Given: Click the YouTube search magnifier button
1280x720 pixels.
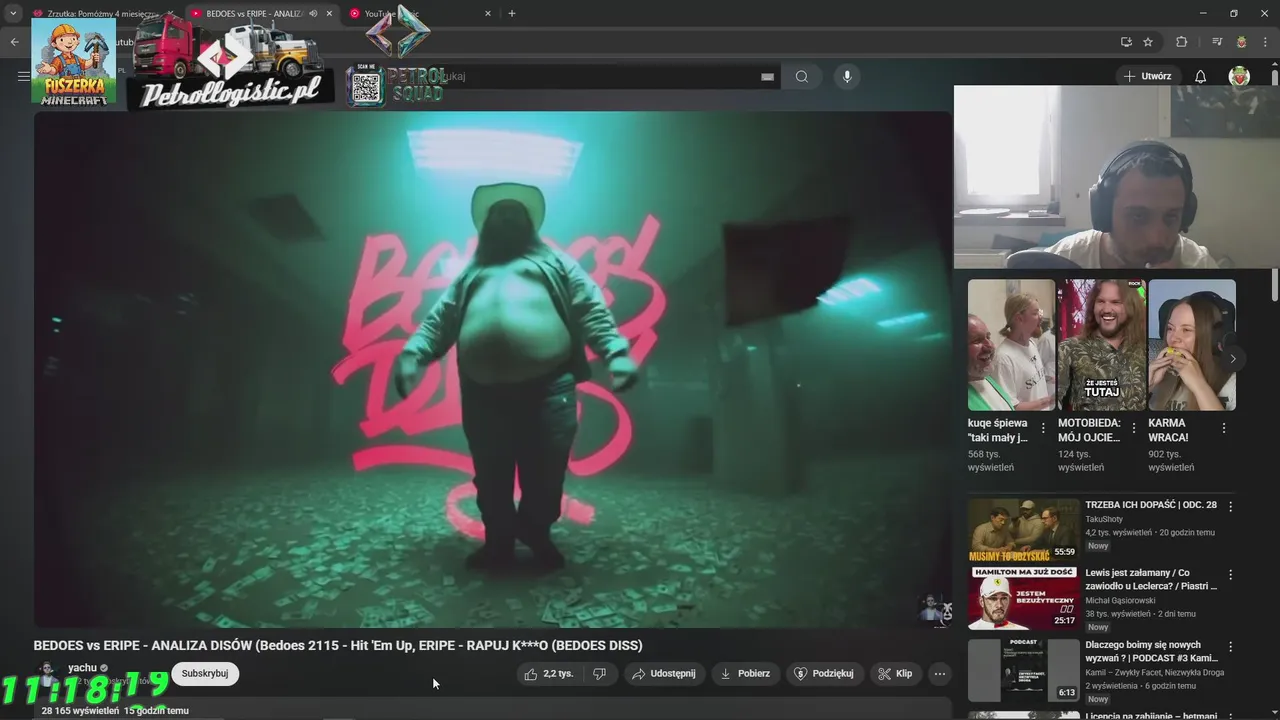Looking at the screenshot, I should tap(802, 77).
